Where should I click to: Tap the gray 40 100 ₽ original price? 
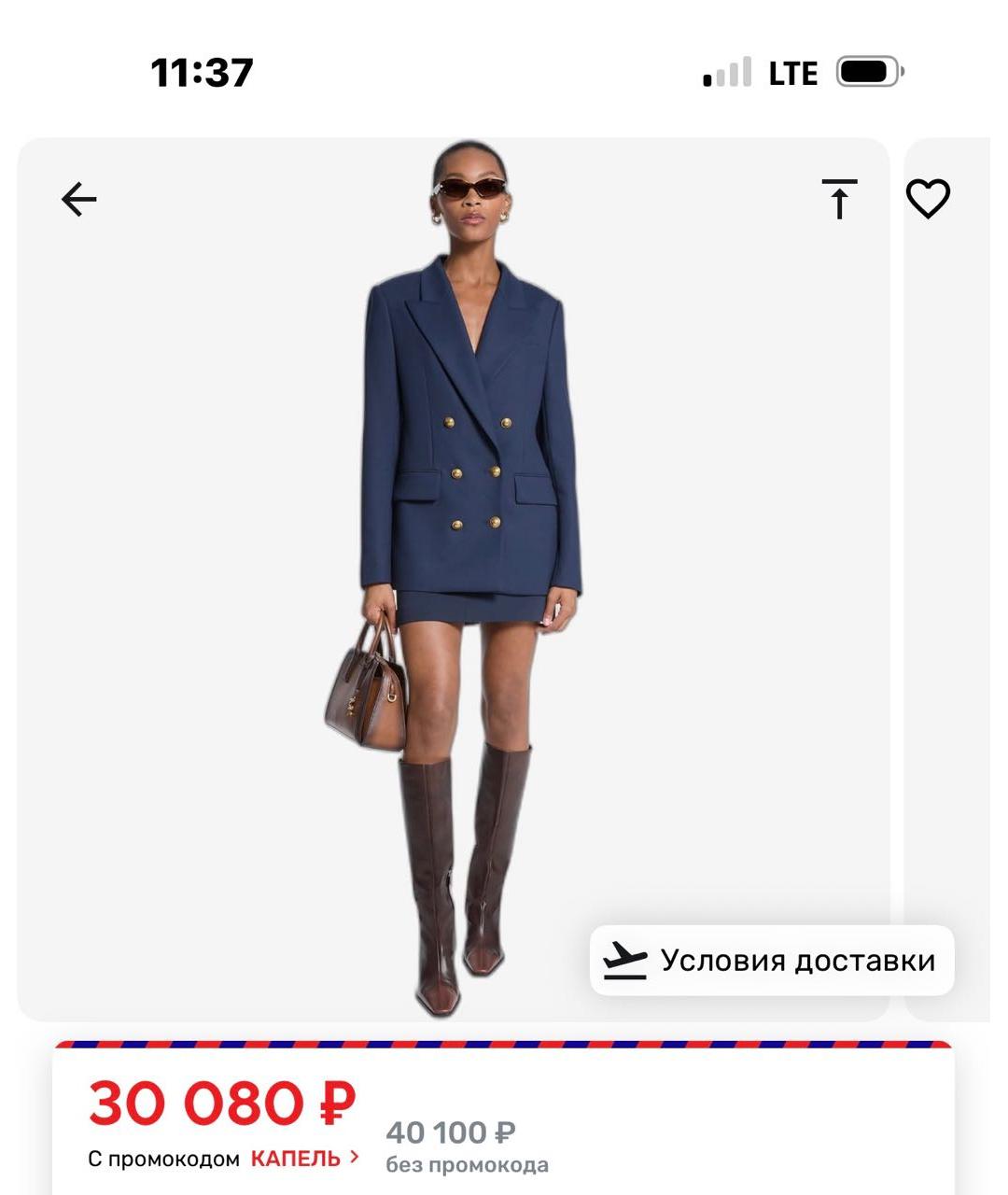click(451, 1132)
